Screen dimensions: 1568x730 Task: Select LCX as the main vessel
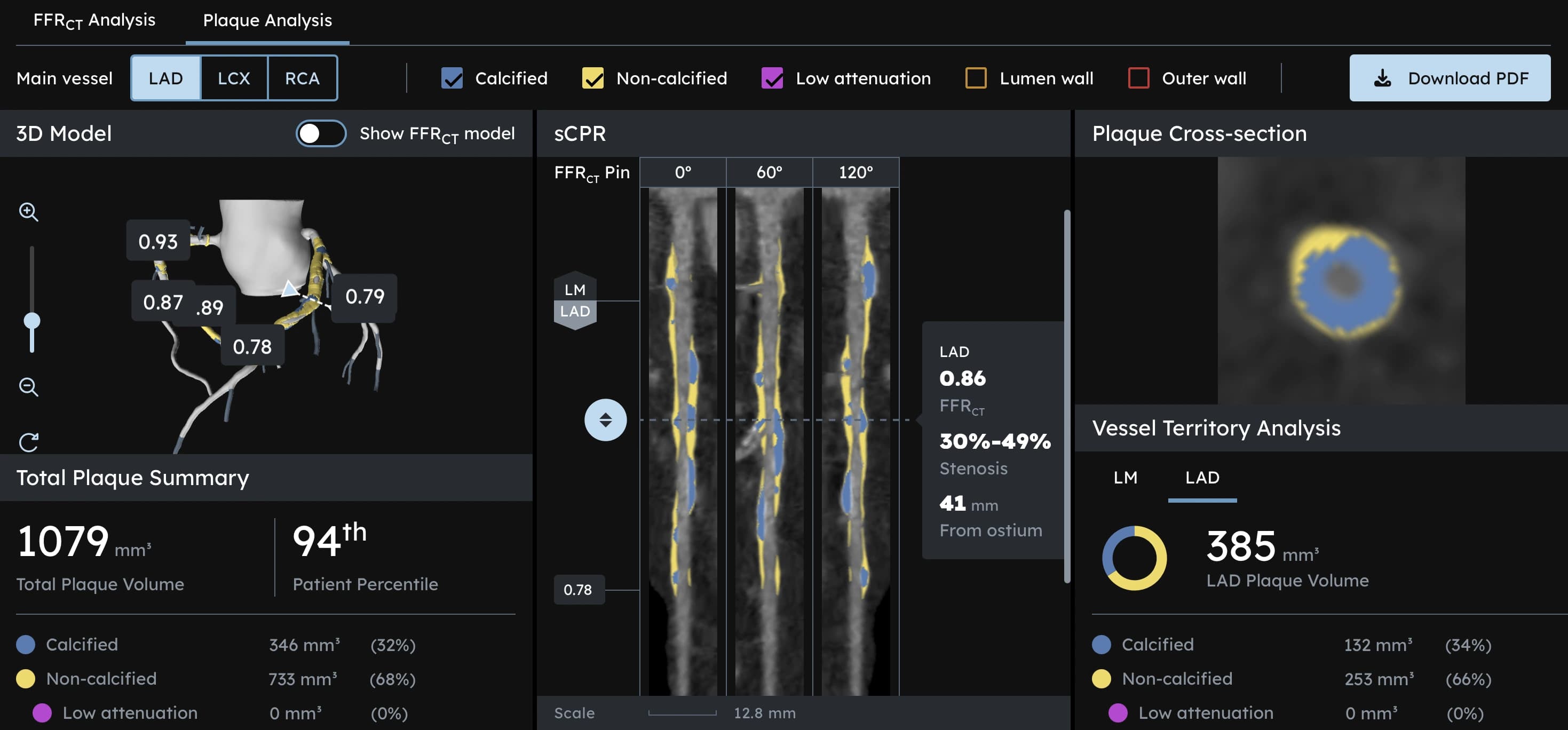click(x=234, y=78)
